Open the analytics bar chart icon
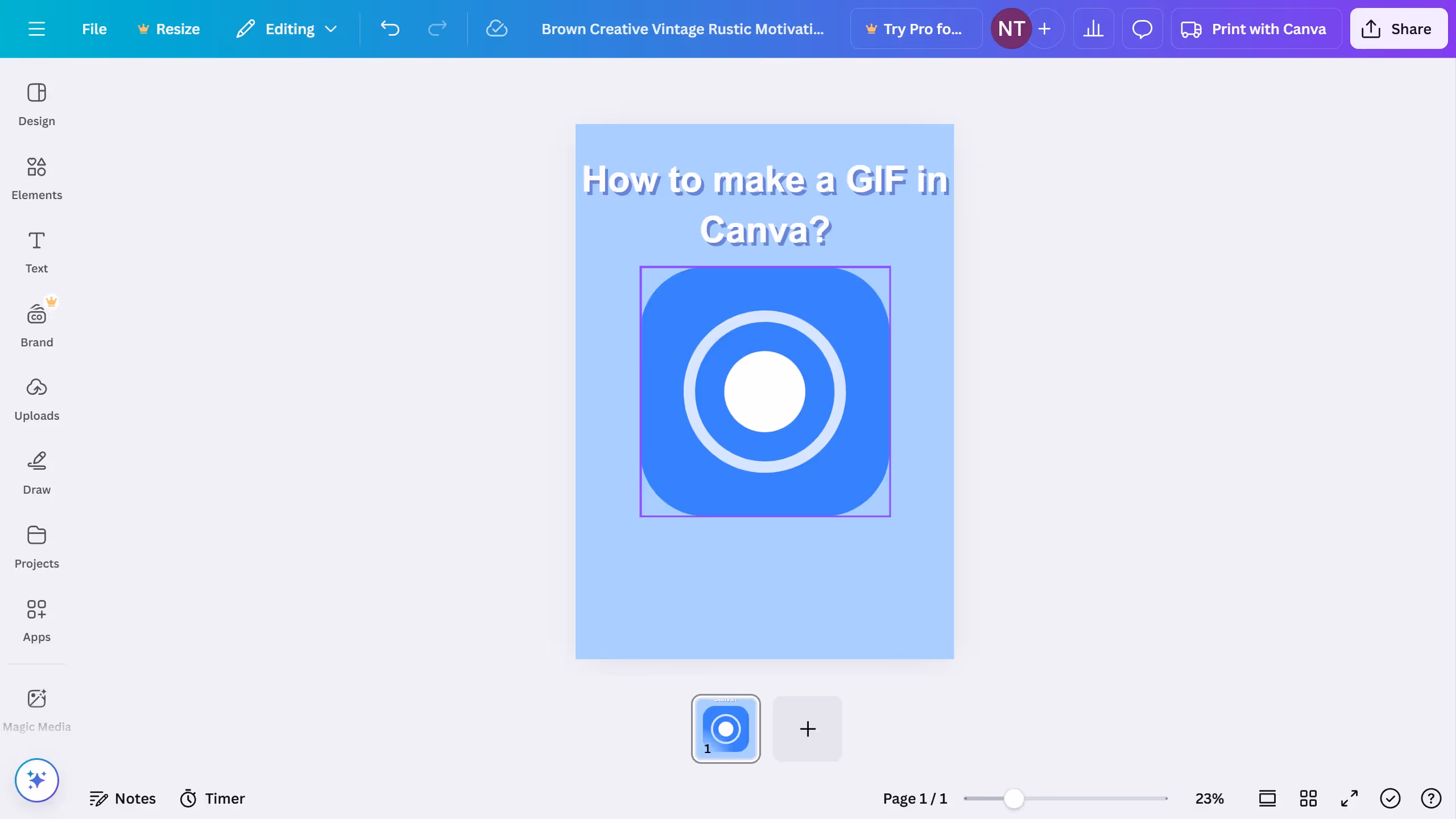The image size is (1456, 819). [1093, 28]
